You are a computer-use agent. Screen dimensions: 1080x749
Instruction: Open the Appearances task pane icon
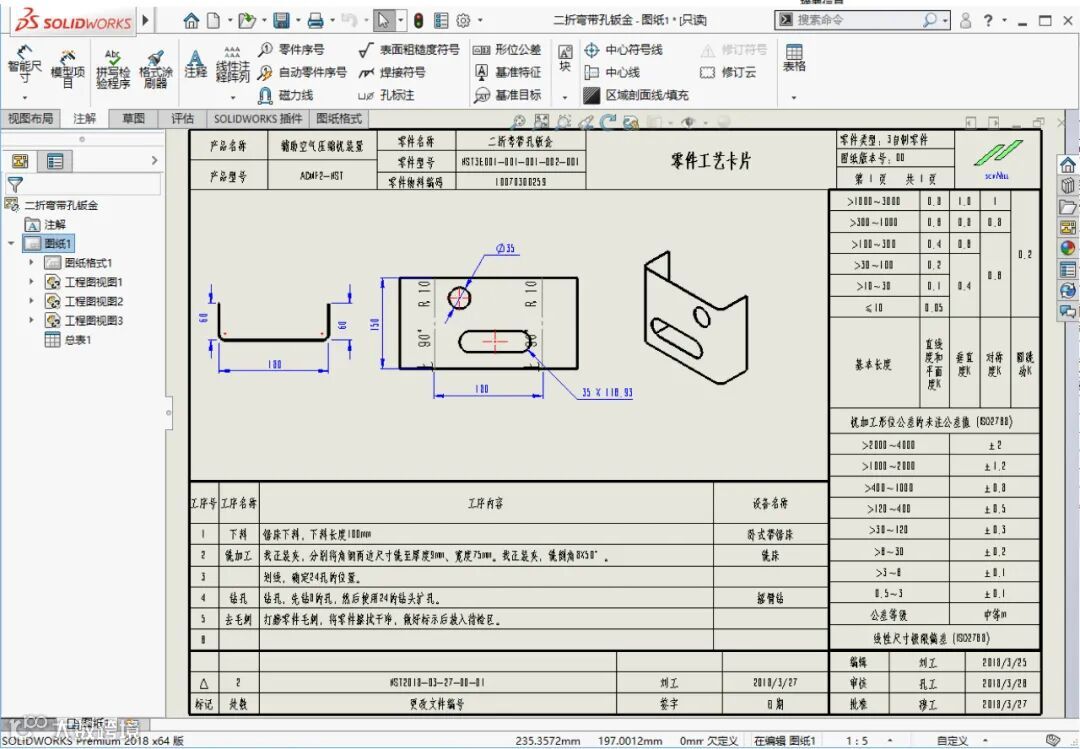1068,248
